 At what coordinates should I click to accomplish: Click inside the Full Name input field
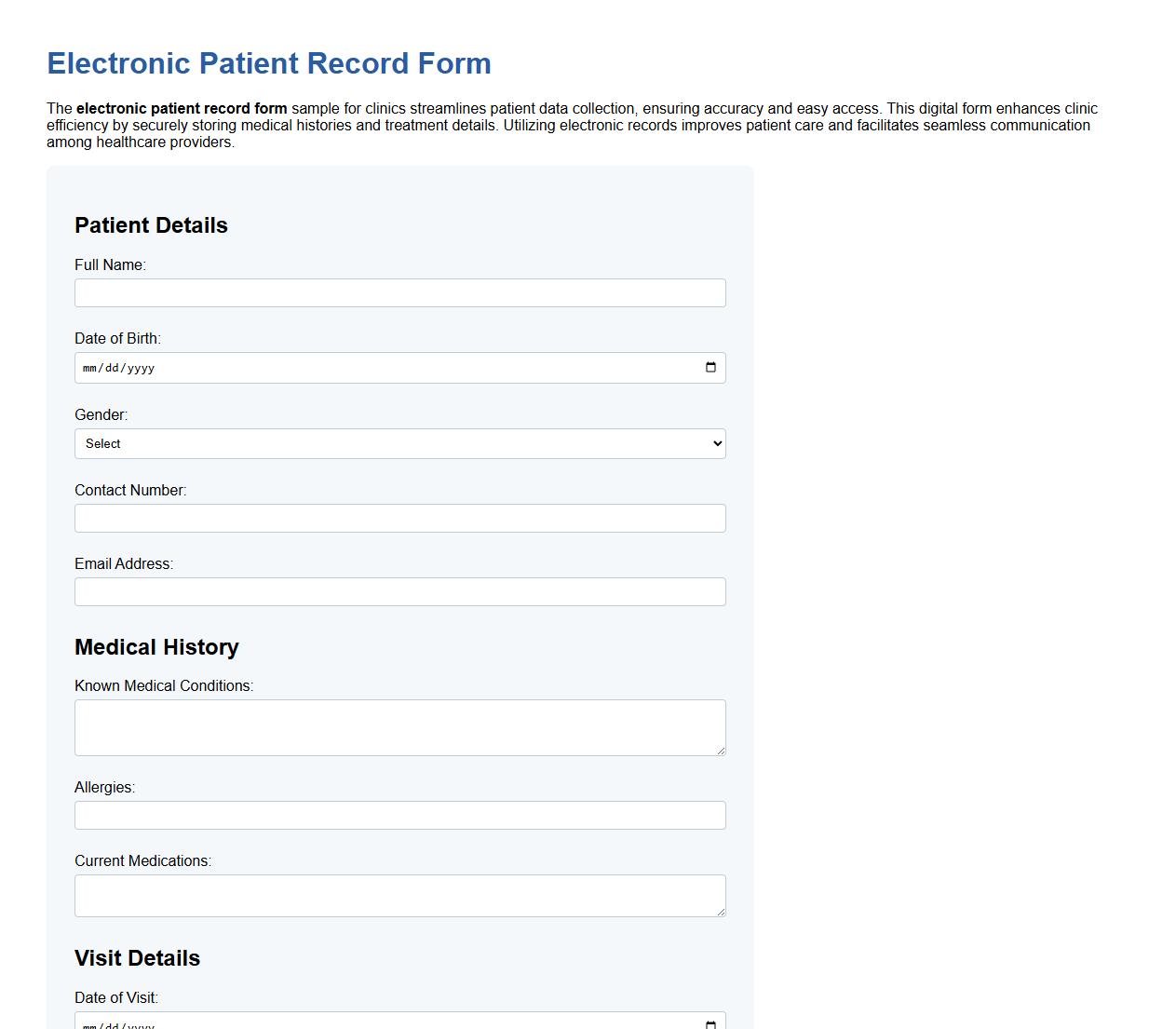(x=400, y=292)
